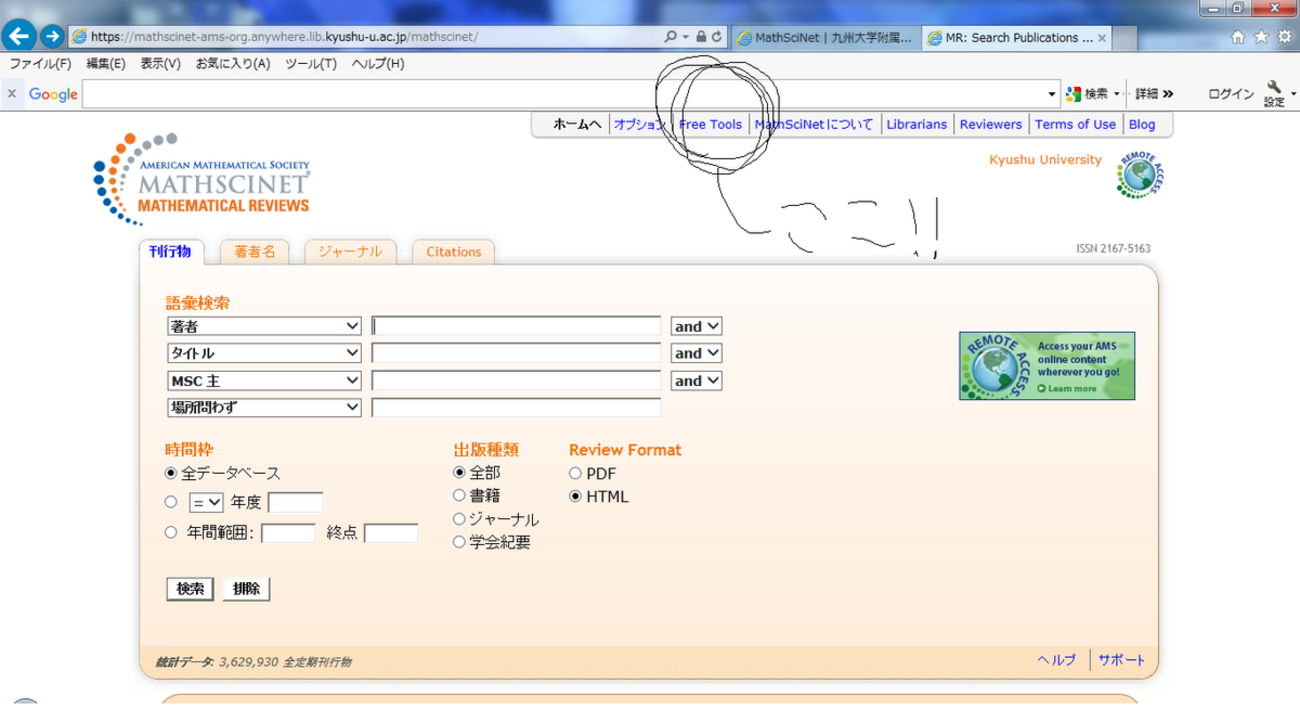
Task: Close the Google toolbar with the x icon
Action: coord(12,94)
